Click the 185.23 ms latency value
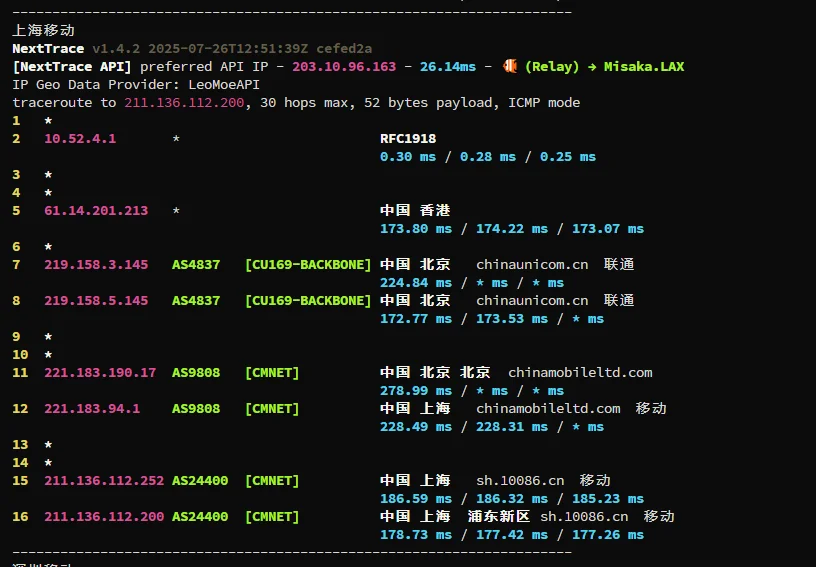 [608, 498]
